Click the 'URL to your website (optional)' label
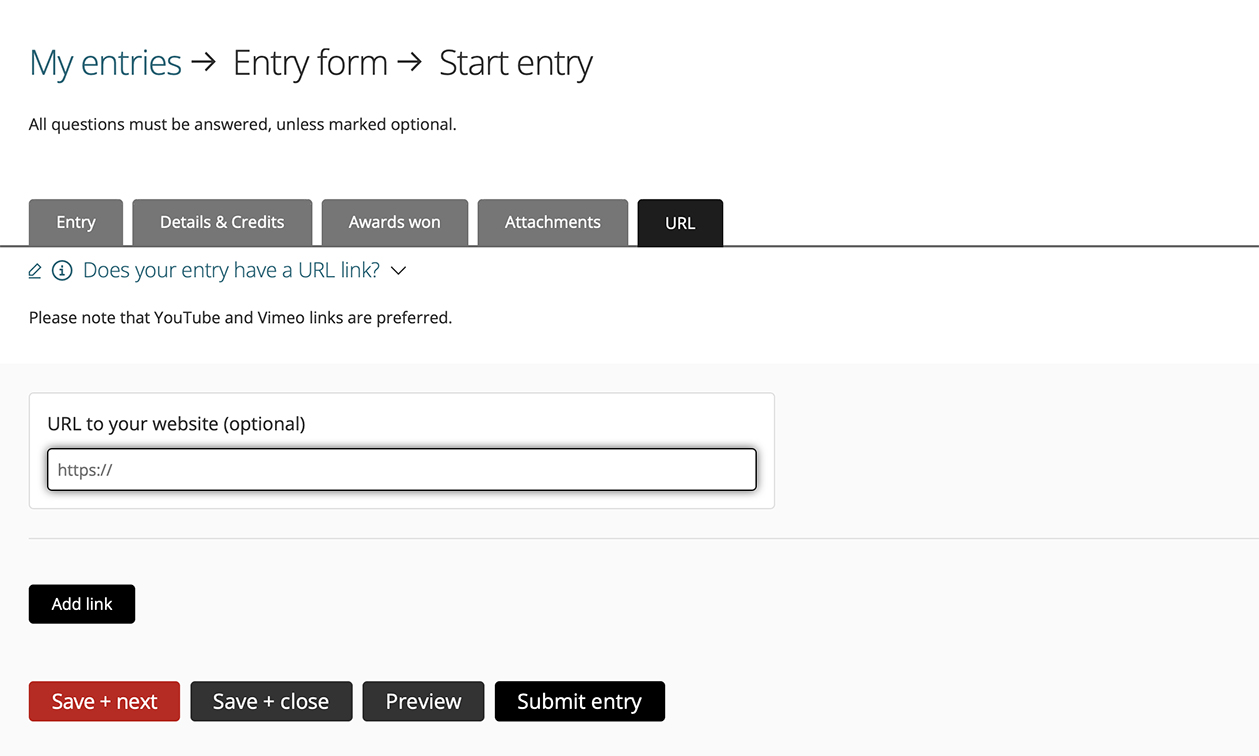This screenshot has height=756, width=1259. coord(176,424)
